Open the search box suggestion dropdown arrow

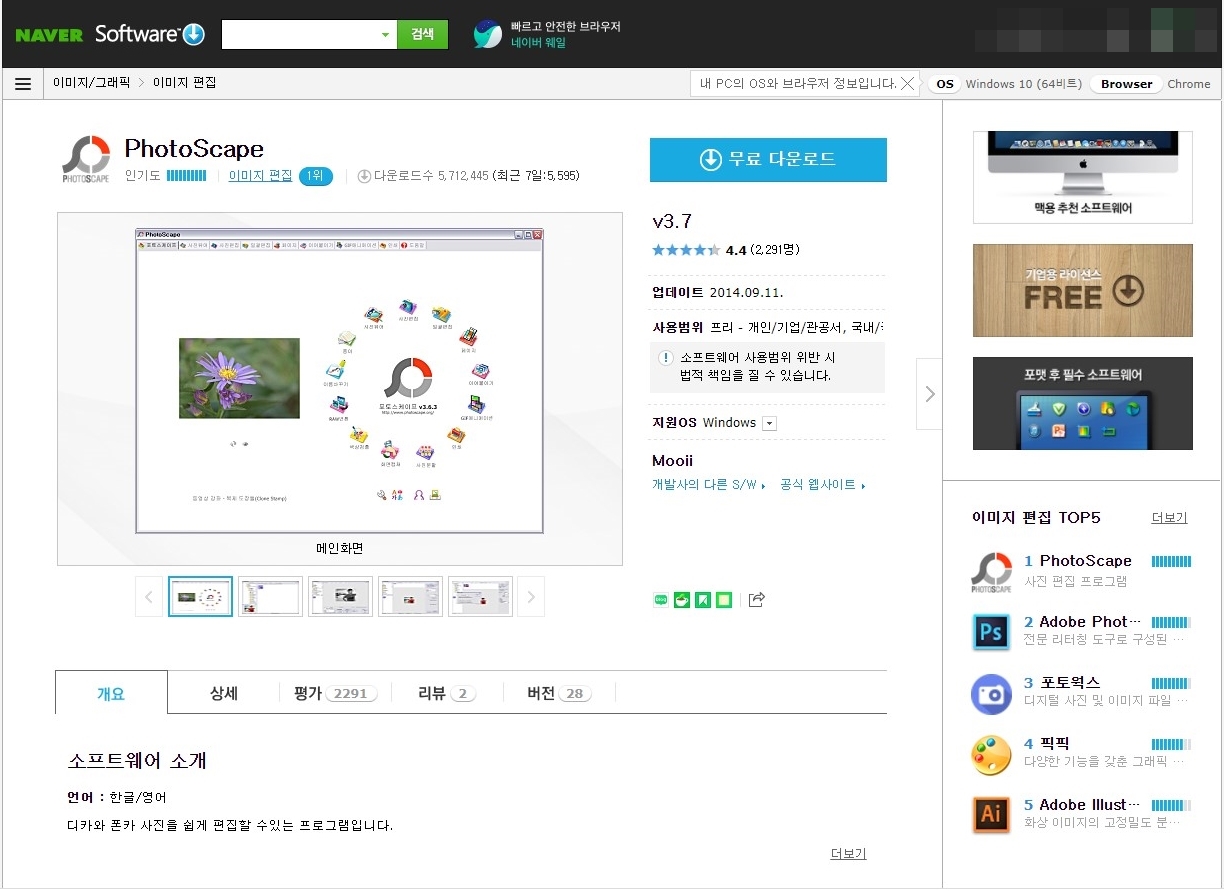386,35
